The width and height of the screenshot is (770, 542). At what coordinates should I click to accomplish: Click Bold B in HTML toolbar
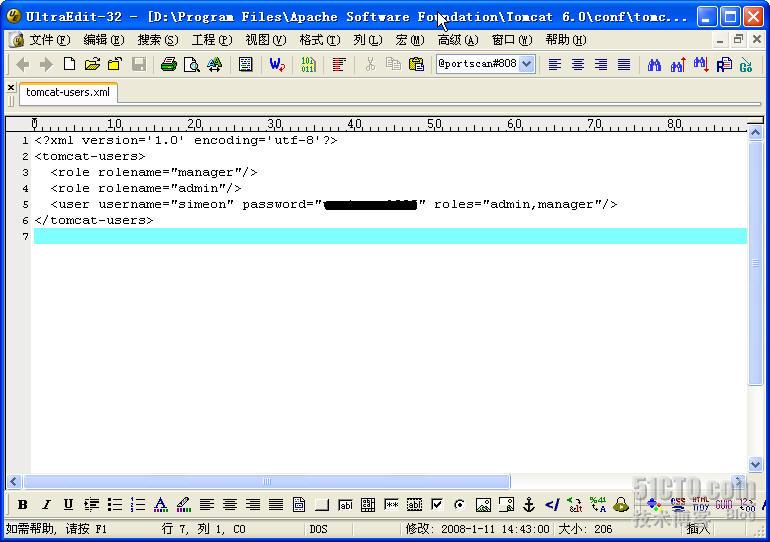23,504
